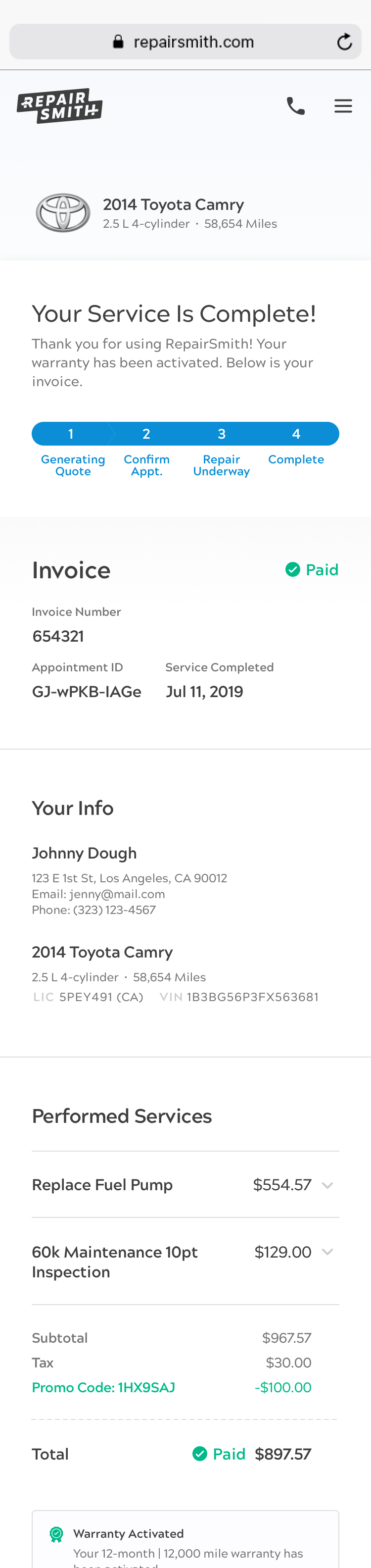Expand 60k Maintenance 10pt Inspection details
Screen dimensions: 371x1568
click(x=327, y=1252)
